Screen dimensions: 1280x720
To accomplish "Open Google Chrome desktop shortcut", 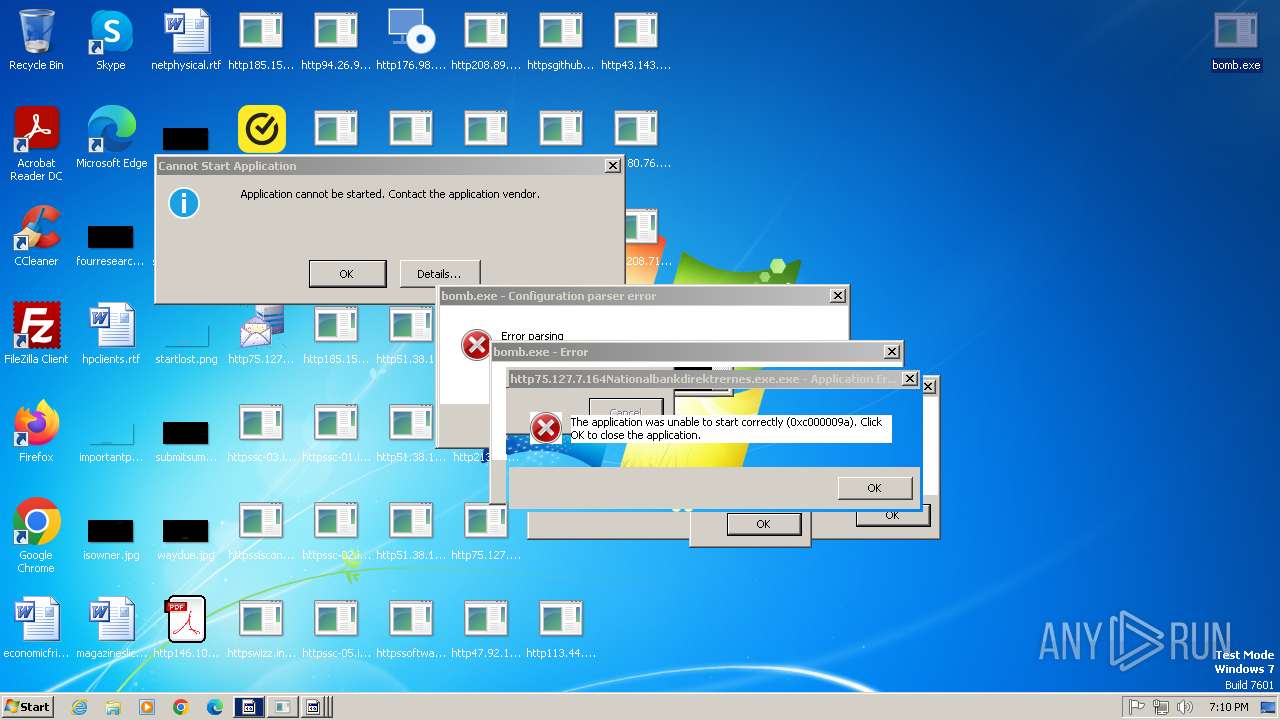I will pos(36,535).
